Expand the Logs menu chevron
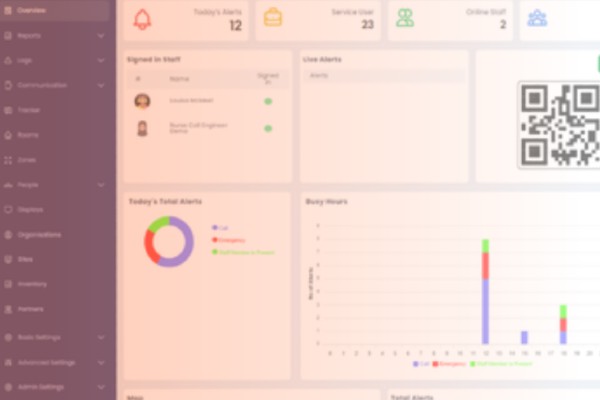This screenshot has height=400, width=600. click(101, 60)
